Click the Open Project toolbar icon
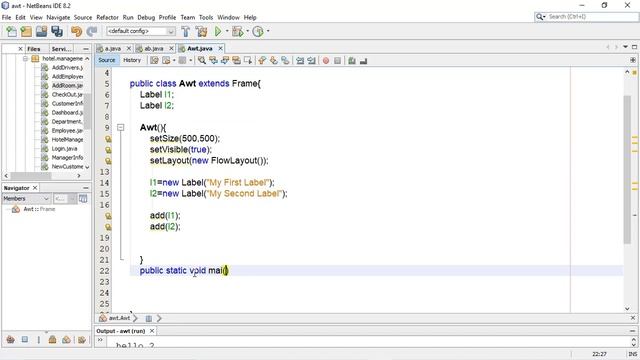 tap(41, 31)
